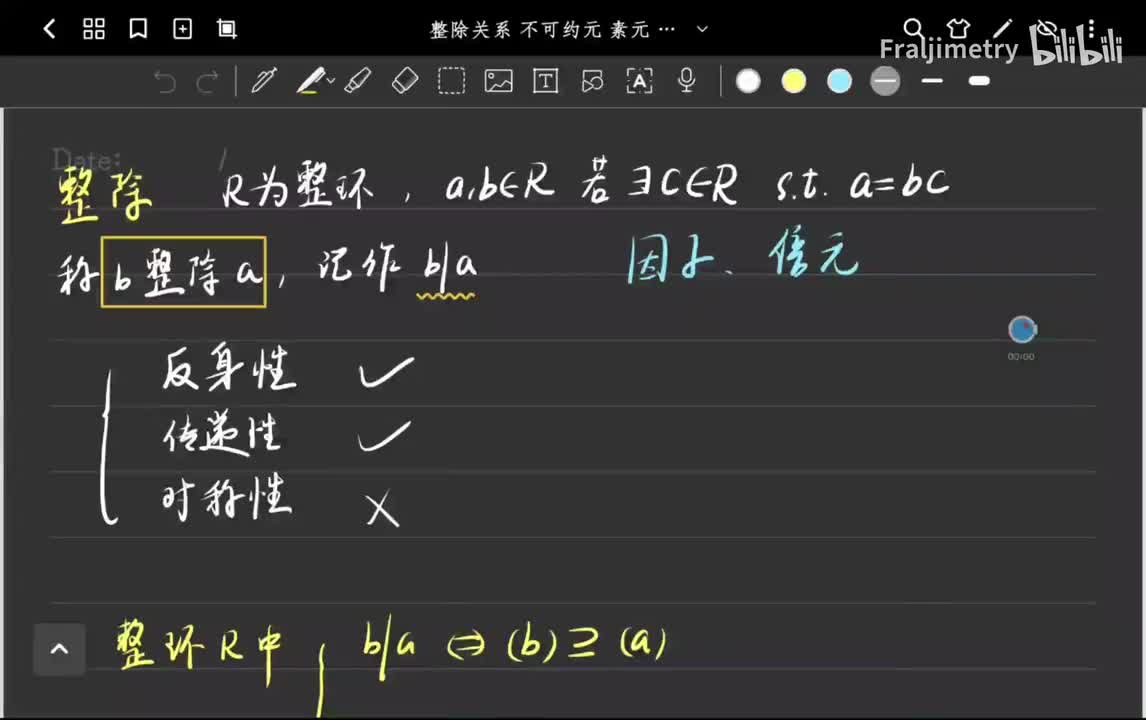Add a new page
This screenshot has width=1146, height=720.
[183, 29]
